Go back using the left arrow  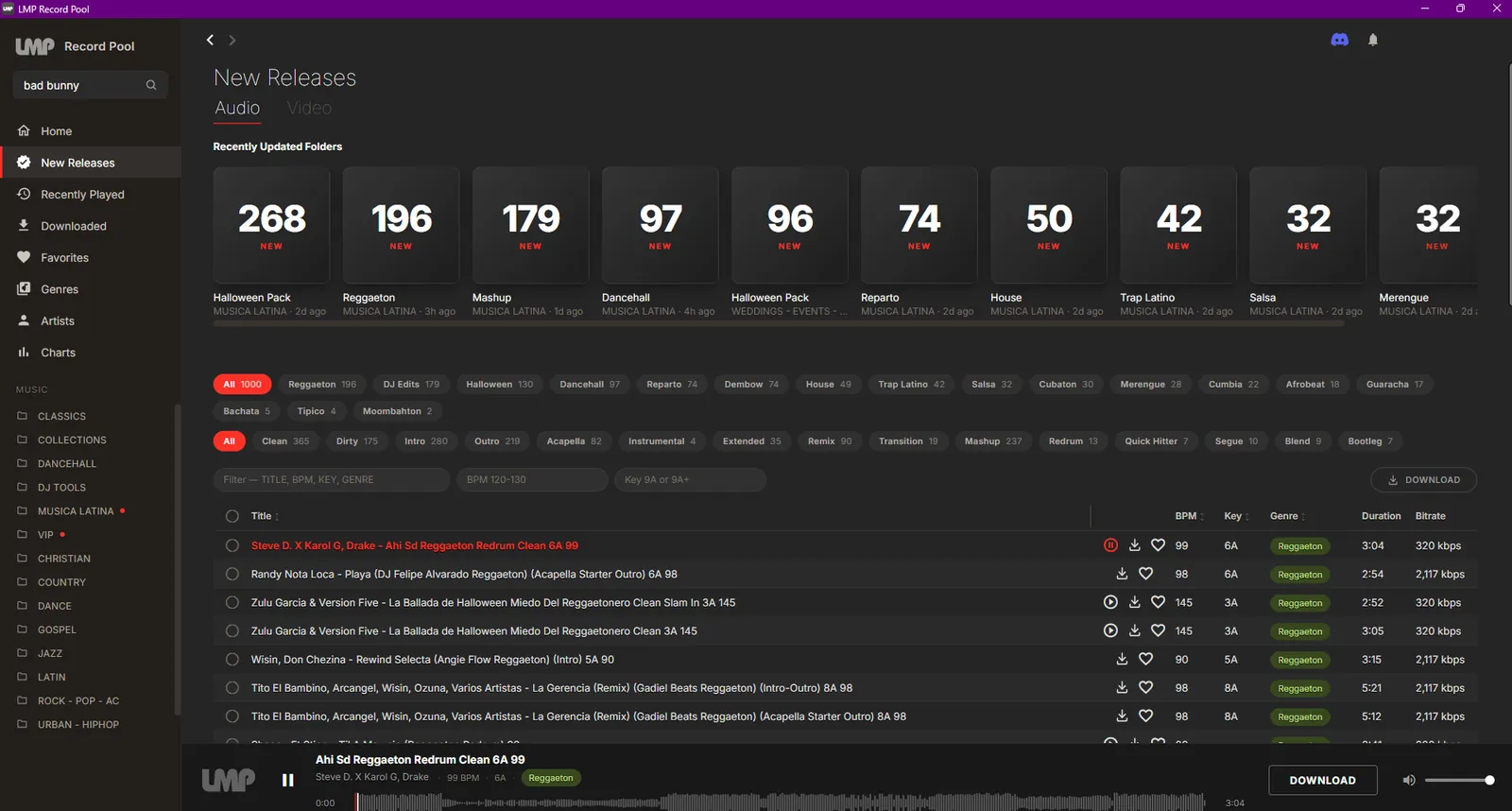[210, 40]
